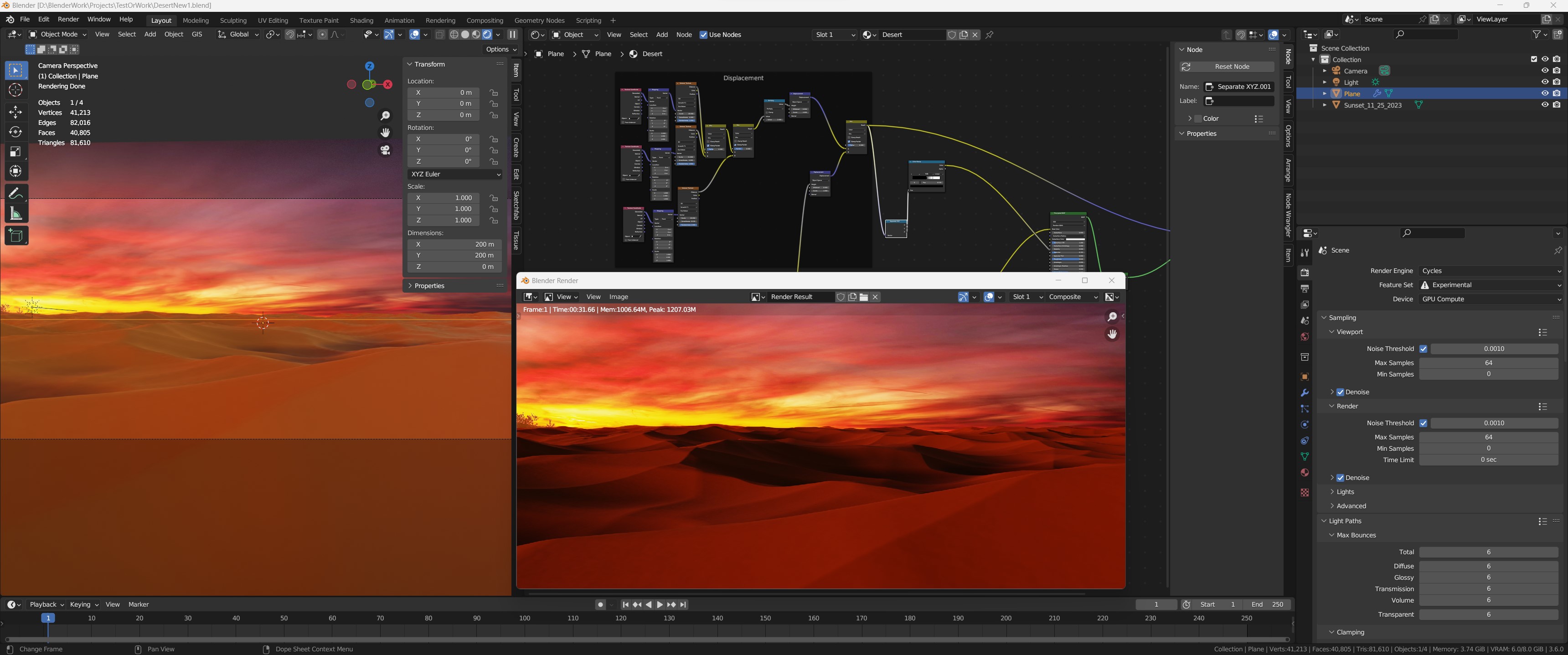
Task: Switch to wireframe viewport shading
Action: [x=454, y=35]
